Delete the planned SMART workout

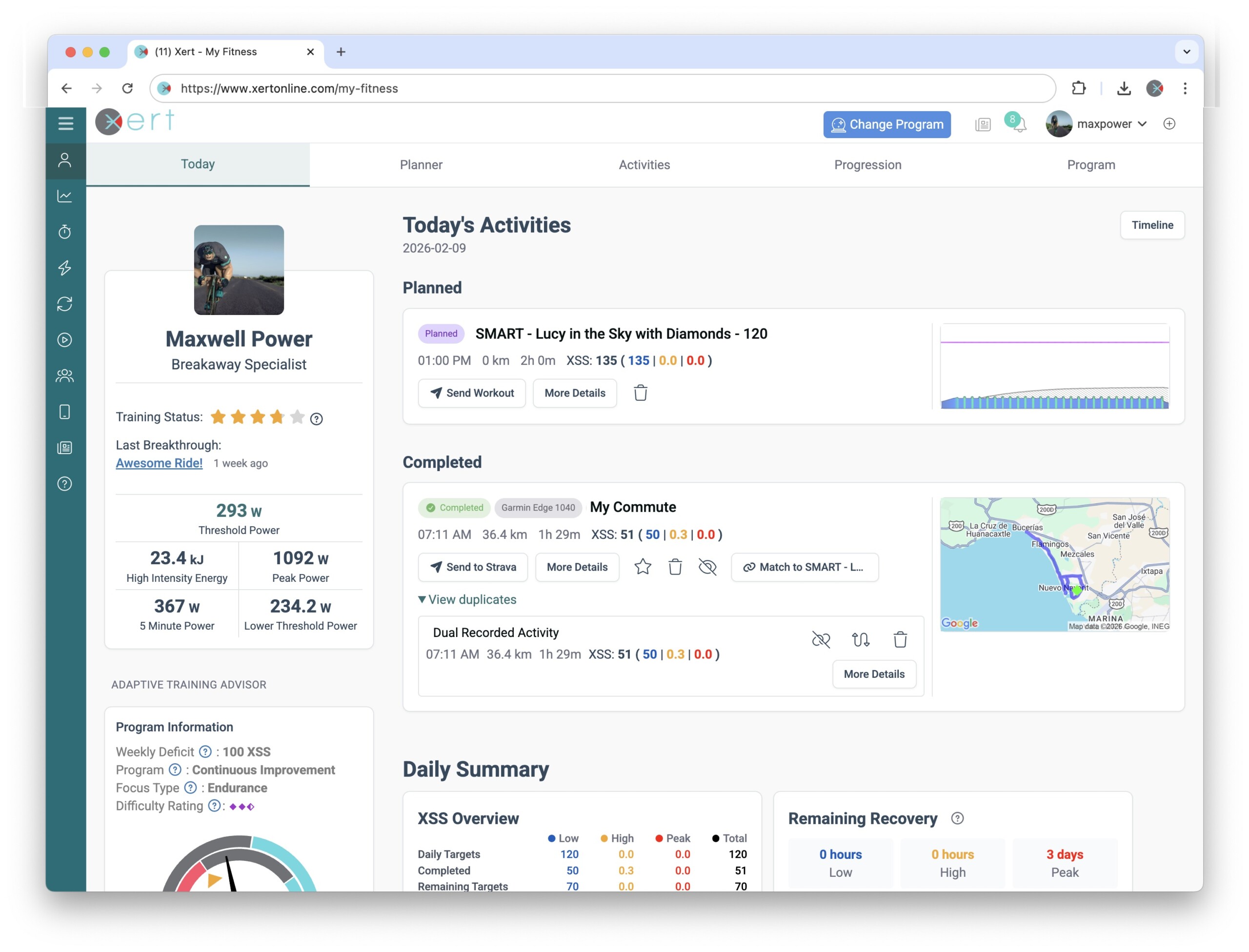click(640, 393)
